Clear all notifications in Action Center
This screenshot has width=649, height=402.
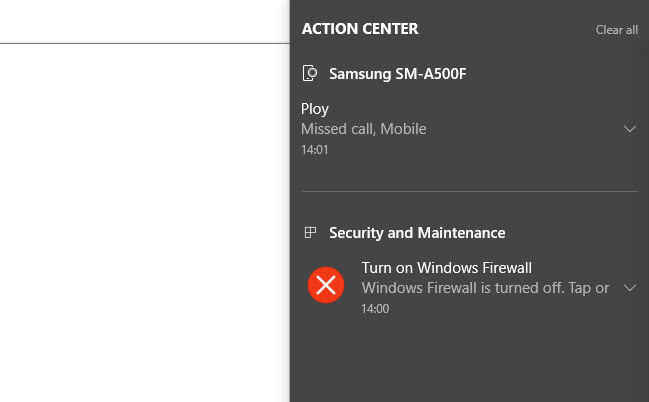pos(616,30)
